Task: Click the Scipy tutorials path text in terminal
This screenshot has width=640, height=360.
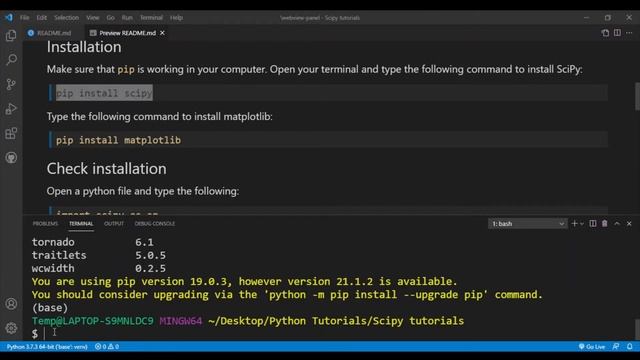Action: point(336,321)
